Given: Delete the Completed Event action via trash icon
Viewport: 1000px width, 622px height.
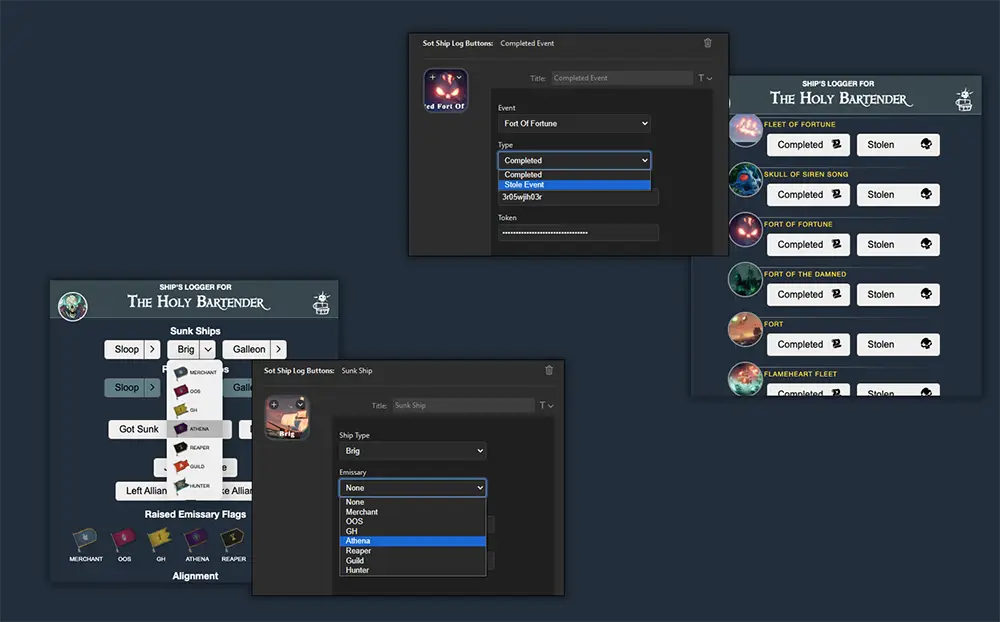Looking at the screenshot, I should click(x=708, y=43).
